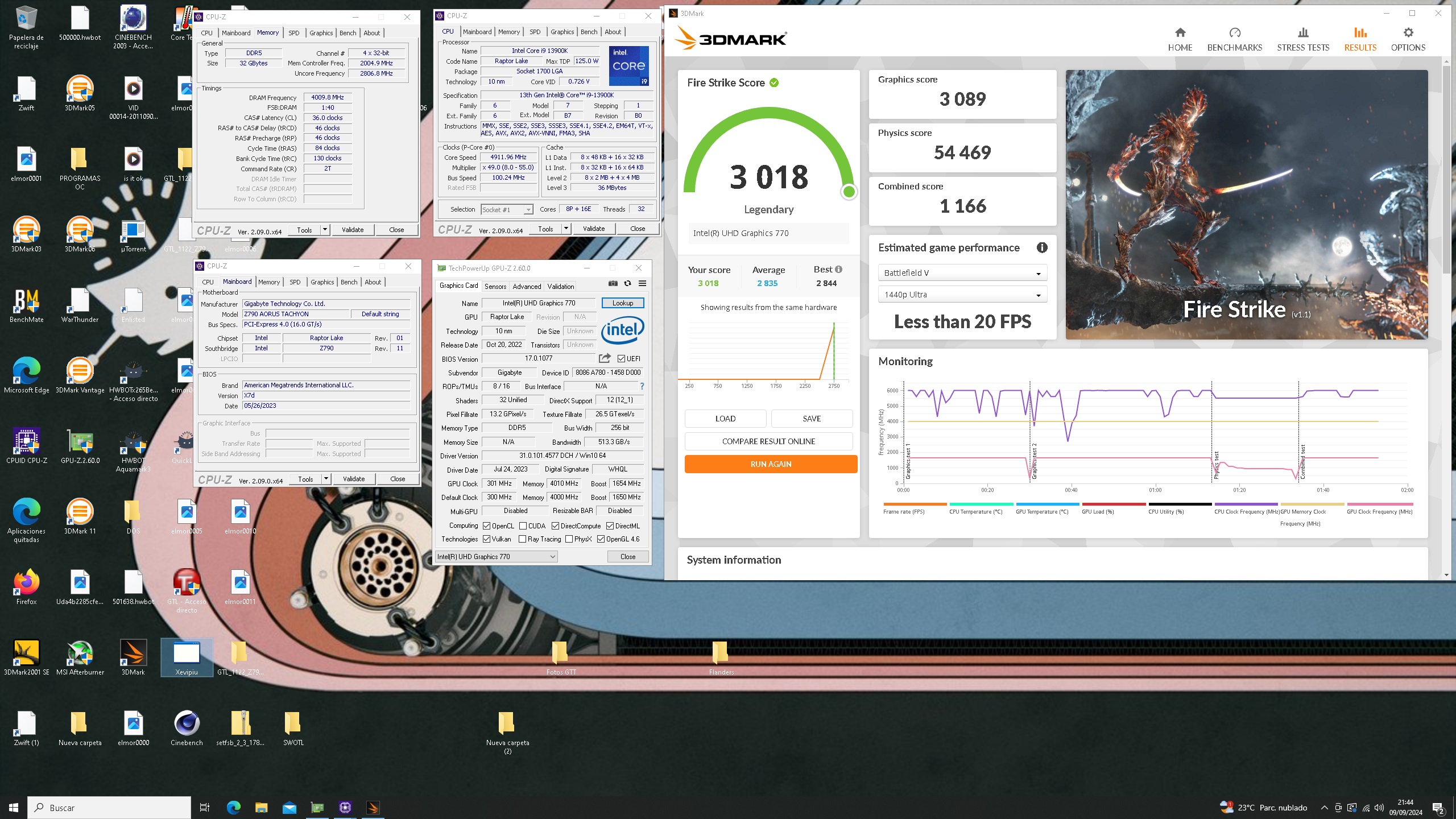The width and height of the screenshot is (1456, 819).
Task: Open File Explorer in taskbar
Action: coord(261,807)
